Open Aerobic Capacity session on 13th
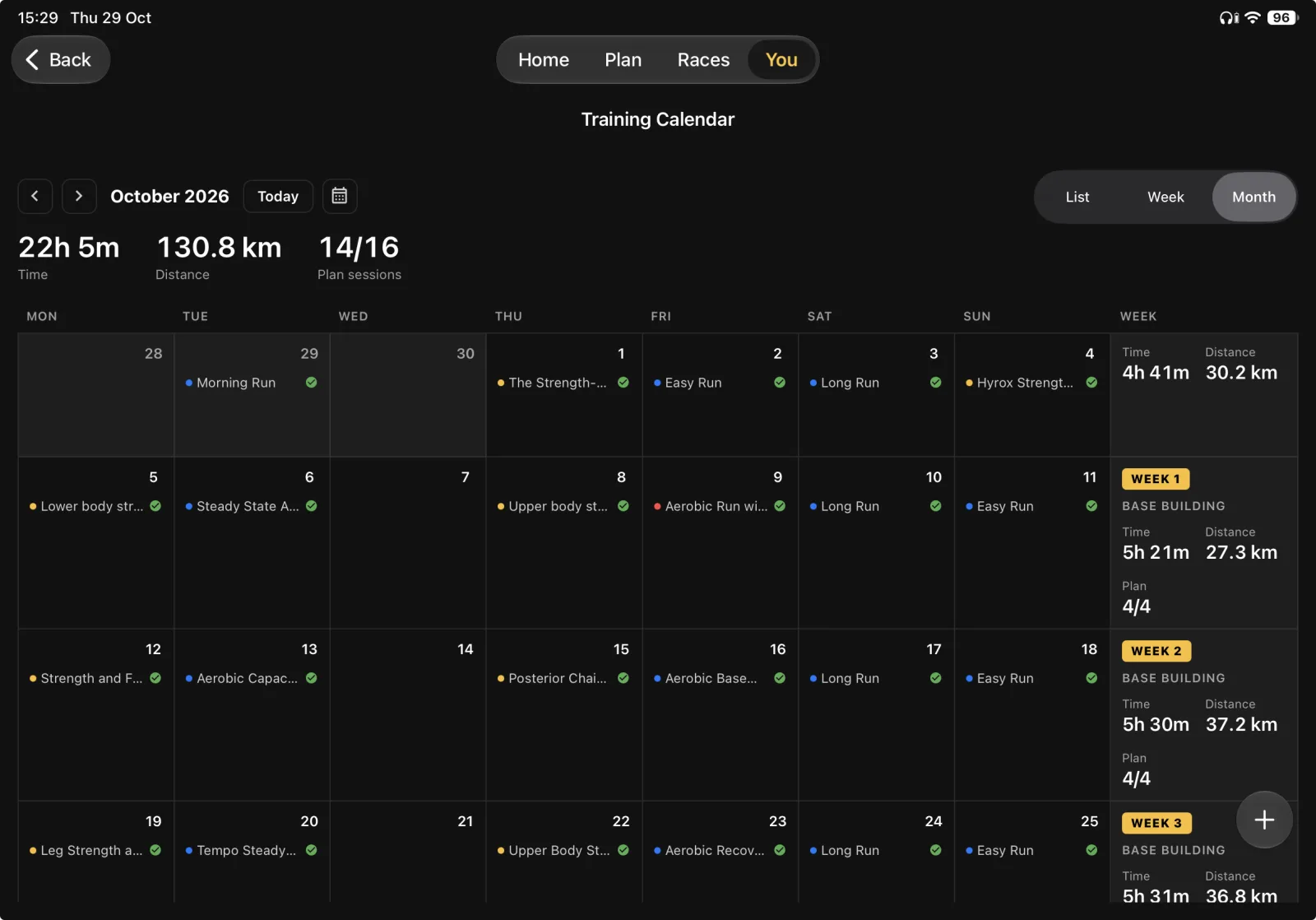Screen dimensions: 1316x920 point(252,678)
